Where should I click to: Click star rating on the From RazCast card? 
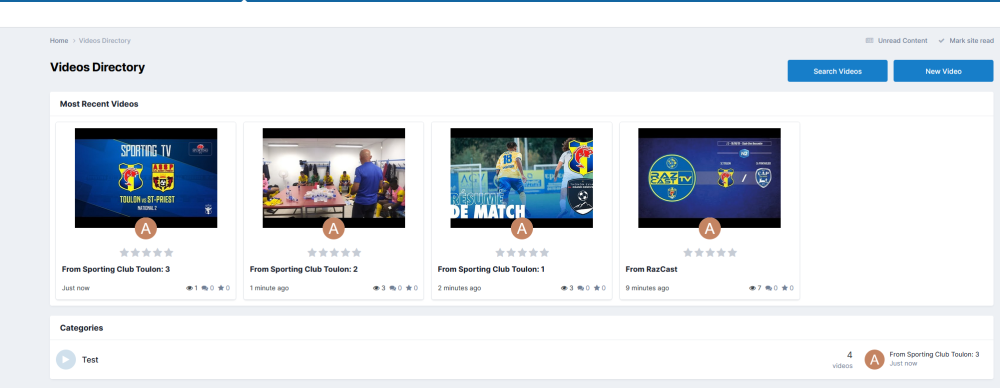(x=709, y=253)
